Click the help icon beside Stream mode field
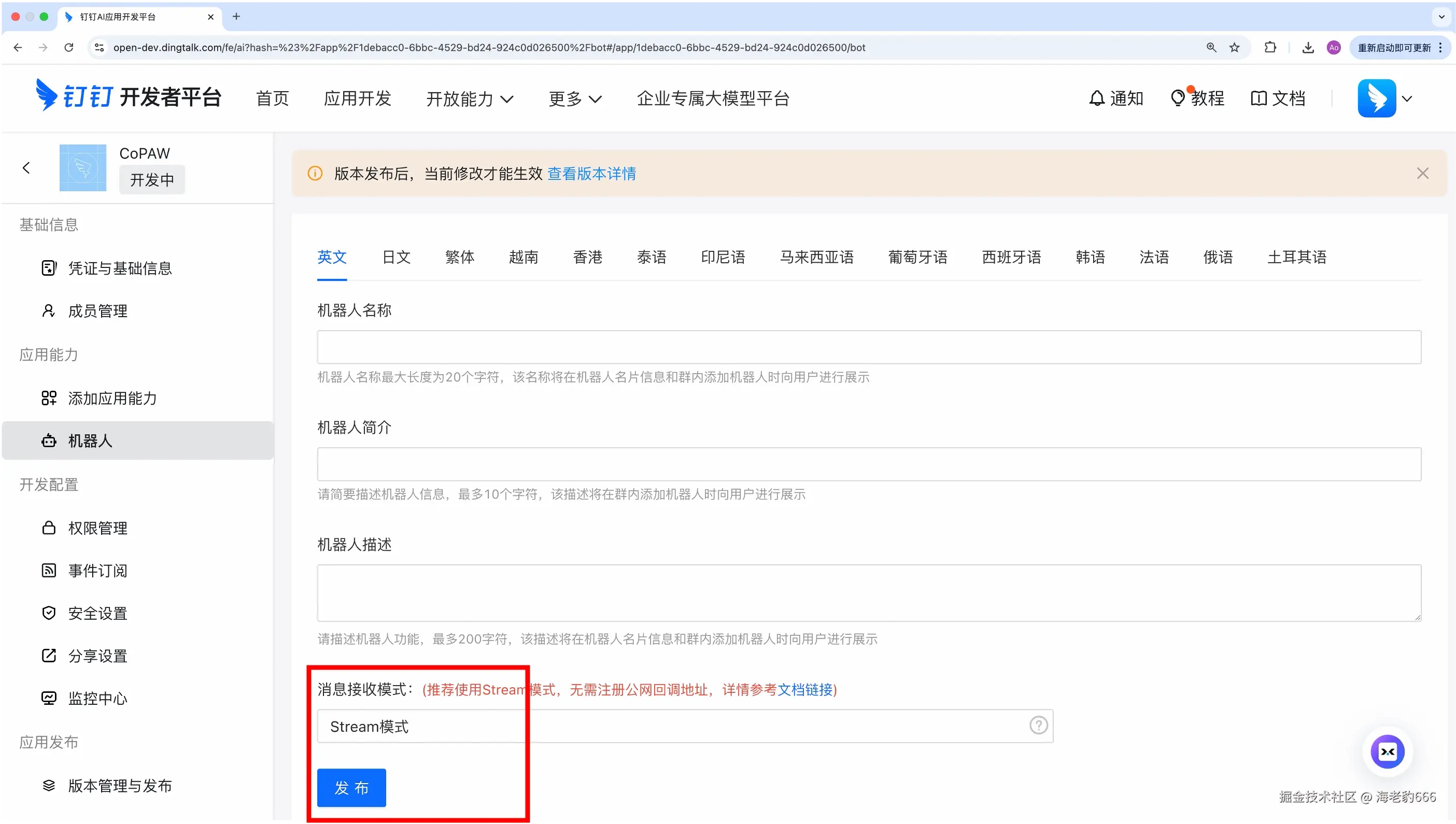Image resolution: width=1456 pixels, height=824 pixels. pyautogui.click(x=1038, y=725)
